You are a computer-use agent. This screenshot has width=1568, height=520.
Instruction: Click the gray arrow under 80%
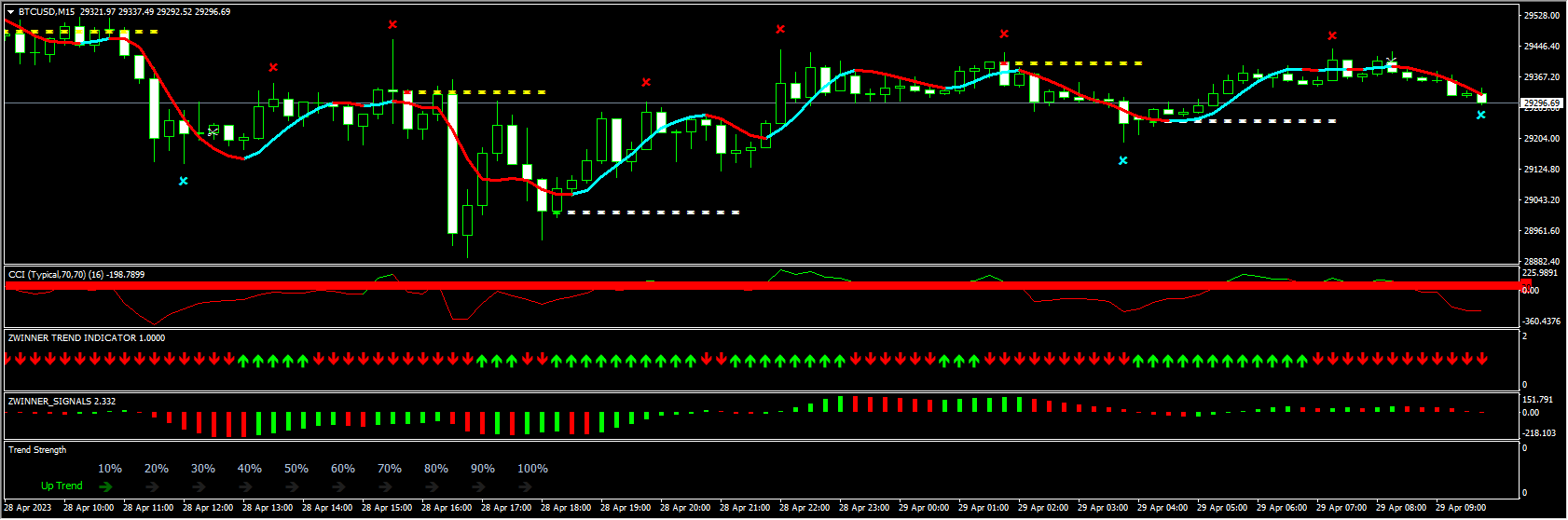point(432,486)
